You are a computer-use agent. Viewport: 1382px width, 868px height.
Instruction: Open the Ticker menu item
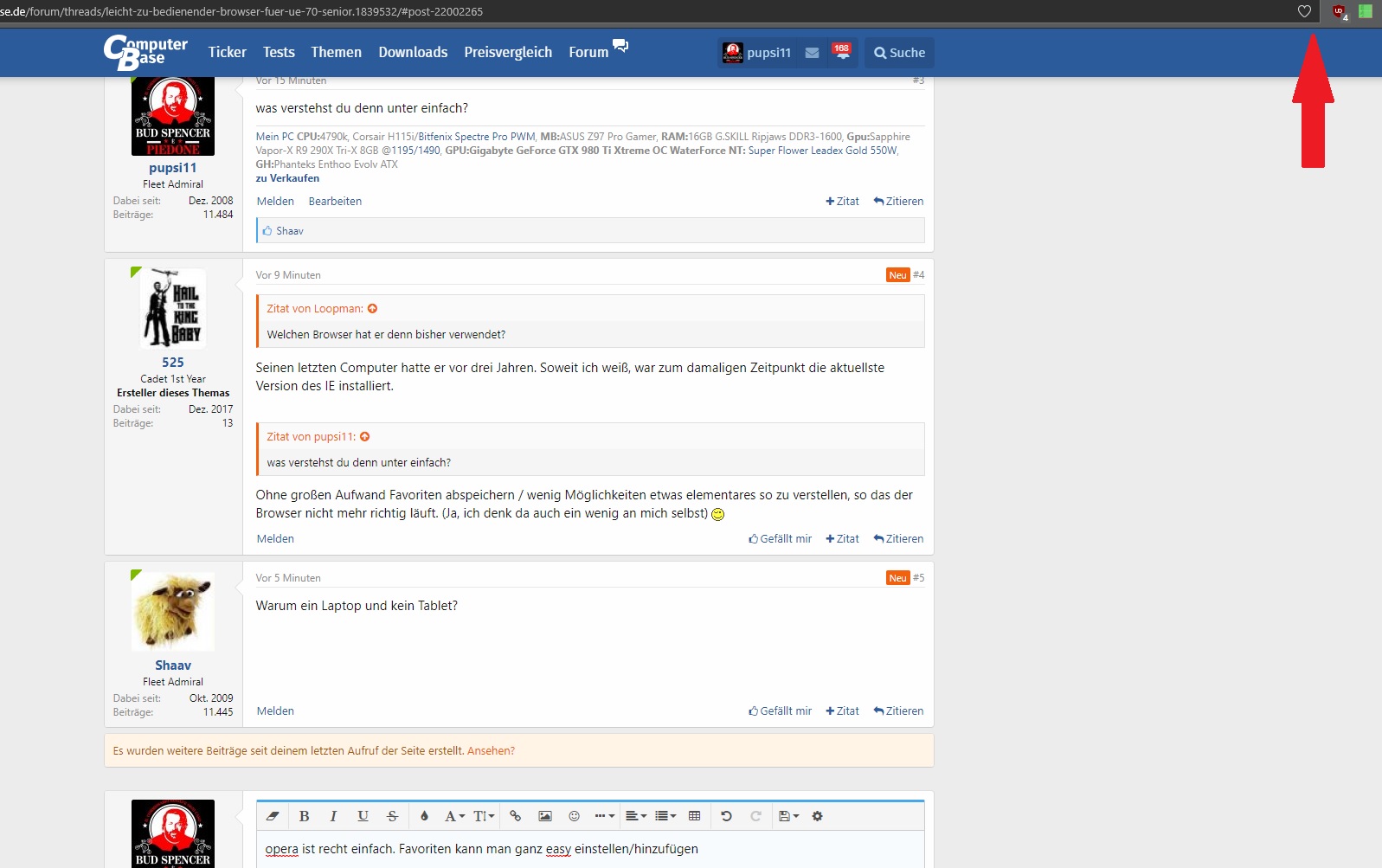[227, 52]
